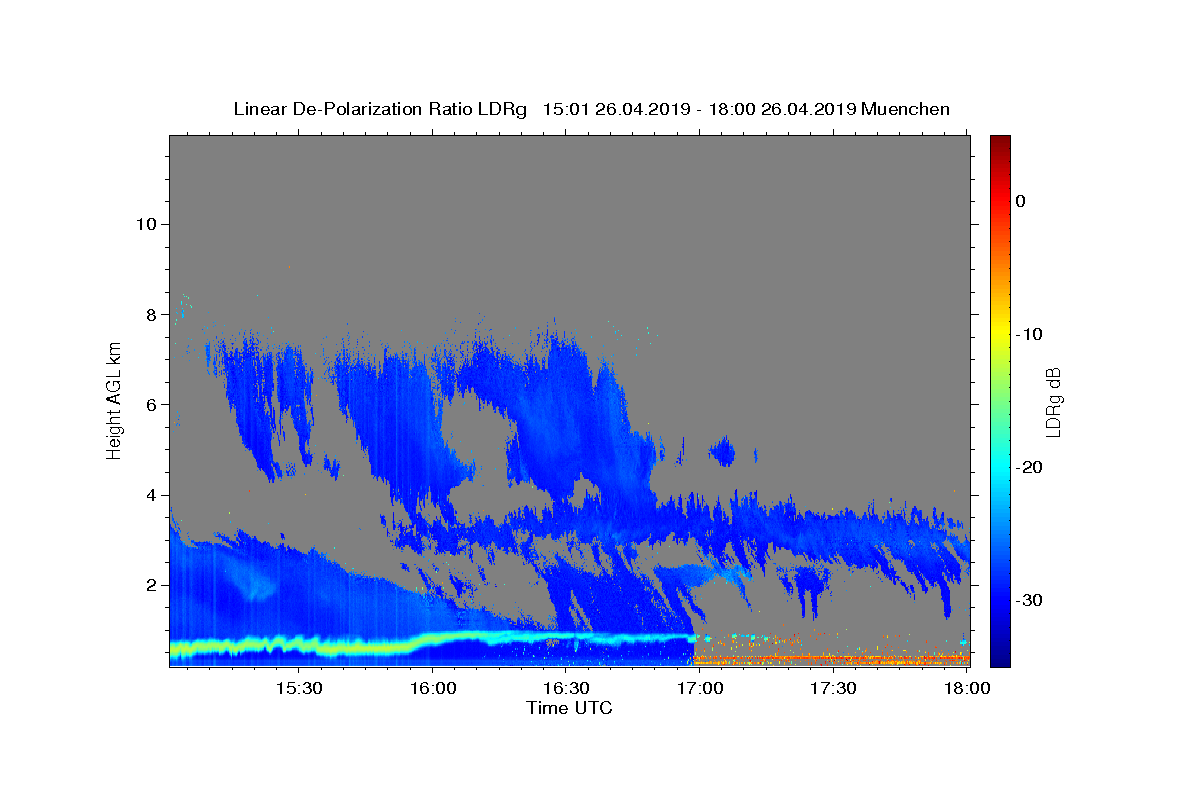
Task: Click the 16:00 time tick label
Action: (x=433, y=688)
